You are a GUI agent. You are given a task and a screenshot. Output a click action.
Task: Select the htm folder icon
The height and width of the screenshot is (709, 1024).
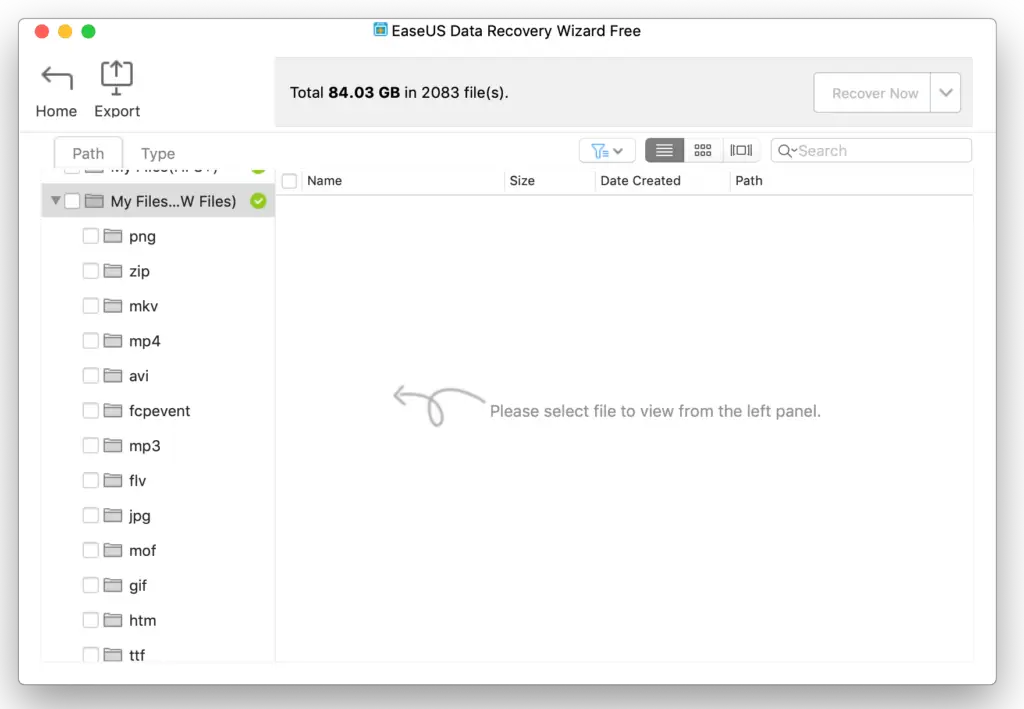(113, 620)
